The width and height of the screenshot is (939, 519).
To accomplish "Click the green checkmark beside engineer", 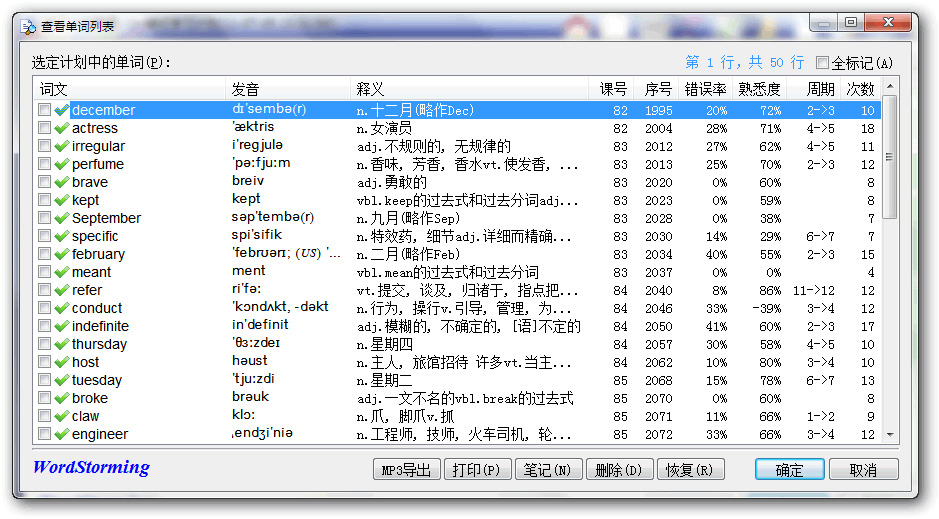I will coord(62,434).
